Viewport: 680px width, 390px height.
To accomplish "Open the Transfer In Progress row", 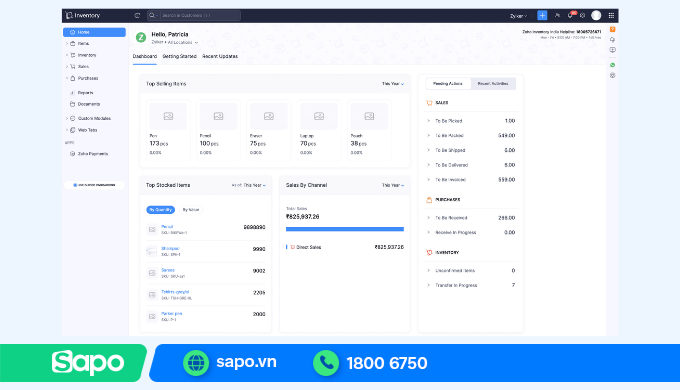I will [x=471, y=285].
